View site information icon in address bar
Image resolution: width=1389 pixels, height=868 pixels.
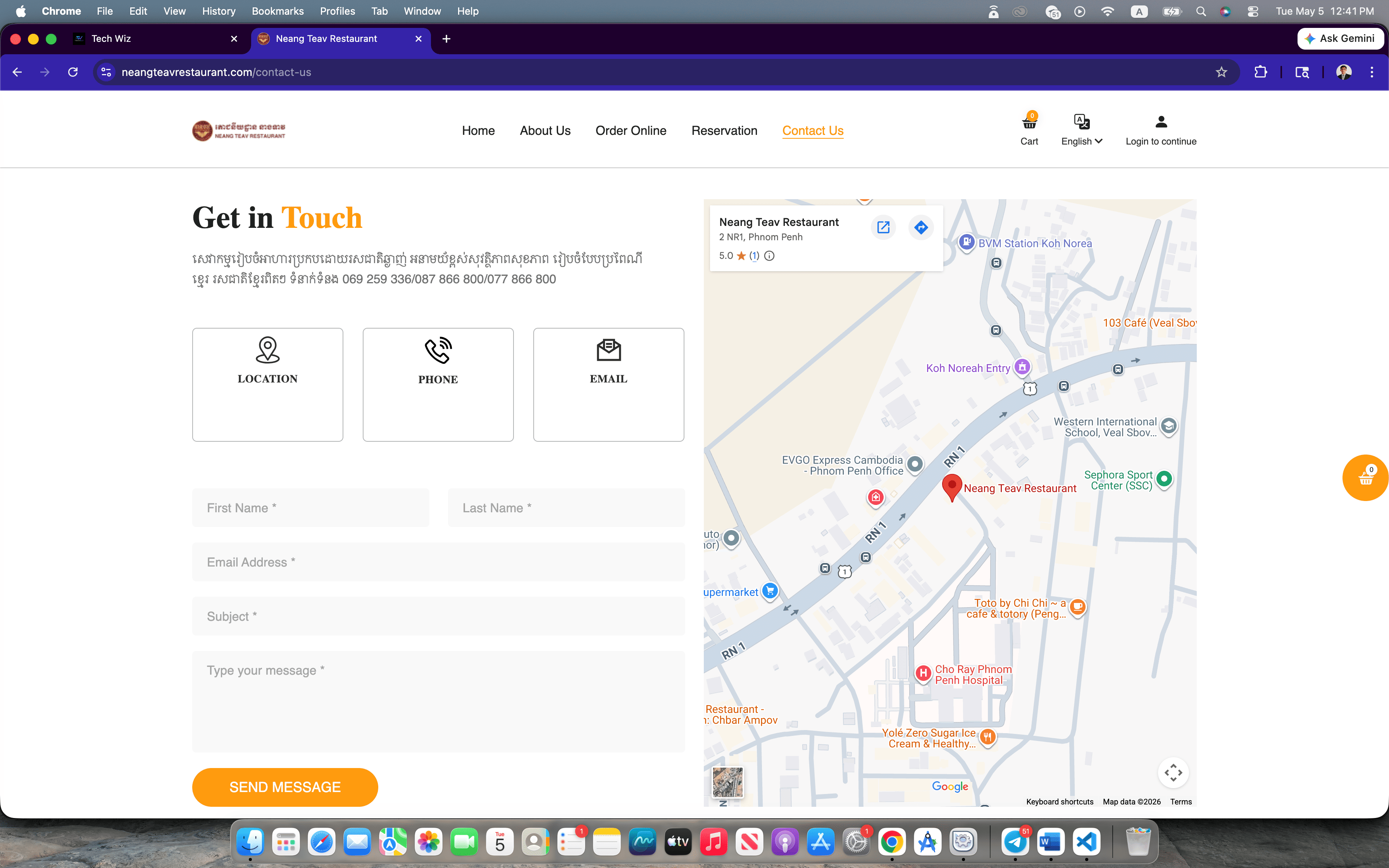pyautogui.click(x=106, y=72)
